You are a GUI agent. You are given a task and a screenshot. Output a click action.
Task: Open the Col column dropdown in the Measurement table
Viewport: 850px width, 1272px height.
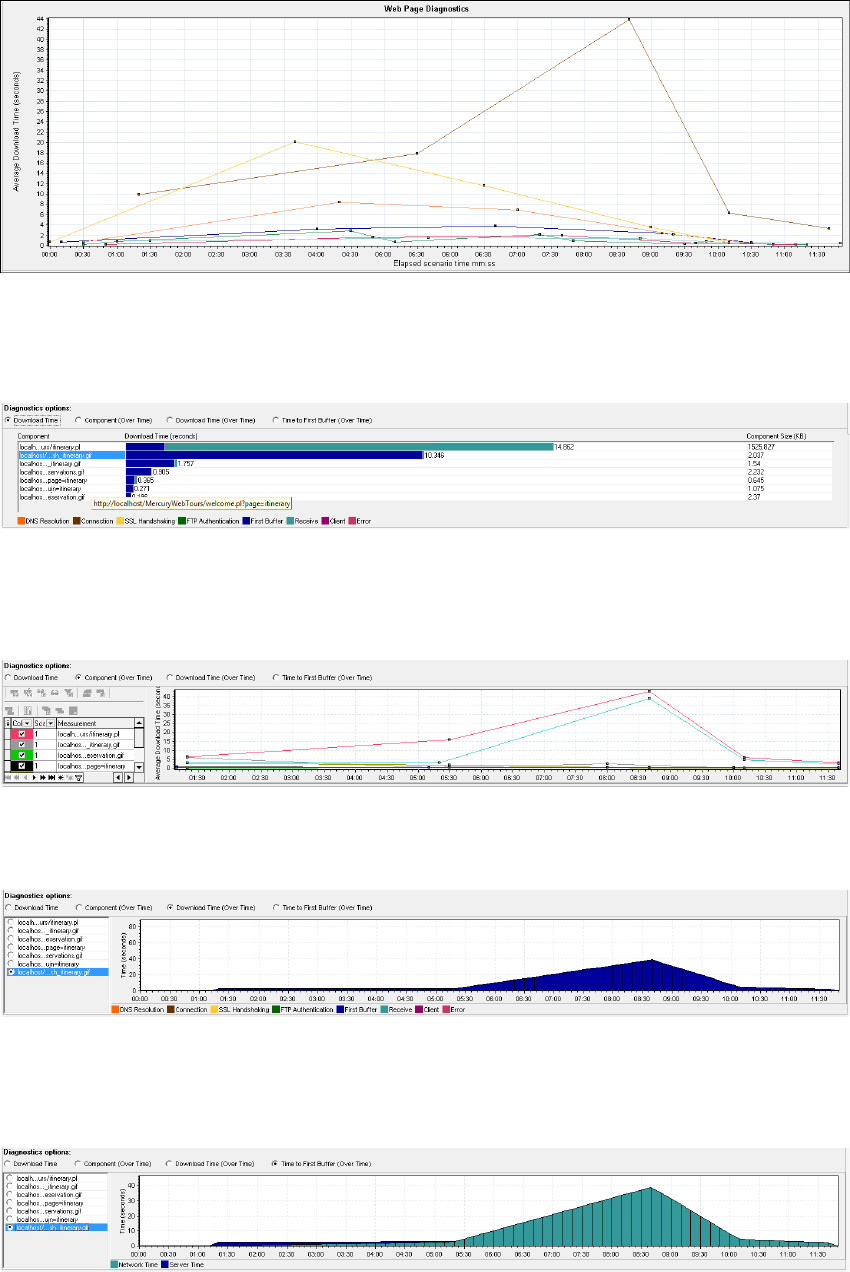[x=28, y=722]
